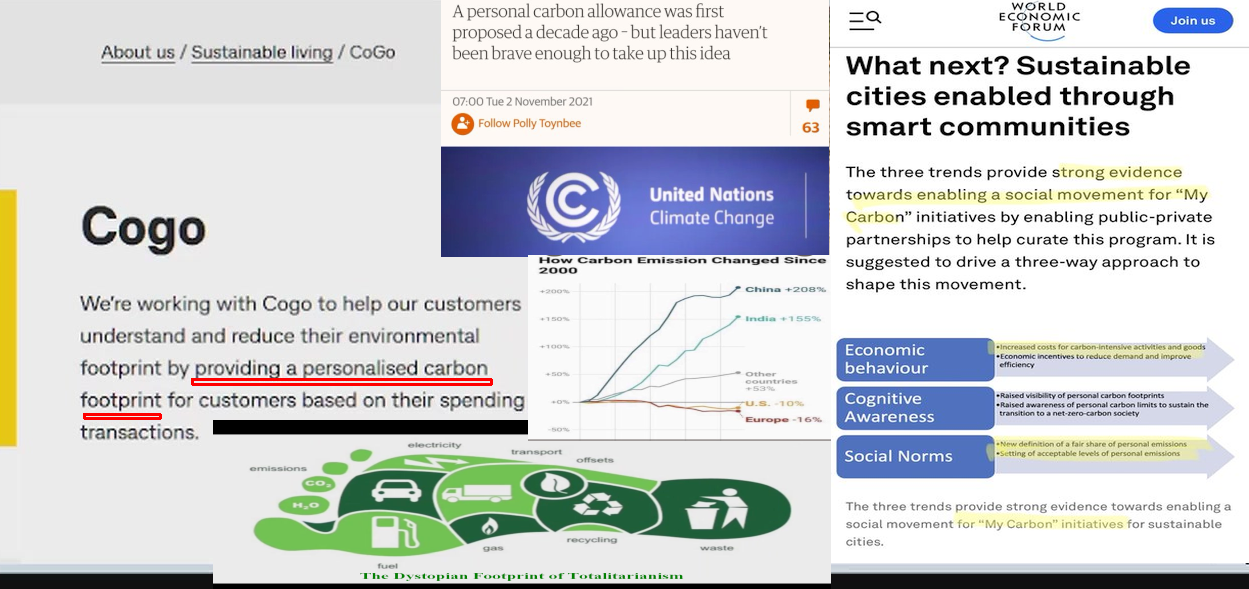Click the transport label on the footprint
Viewport: 1249px width, 589px height.
pos(537,452)
